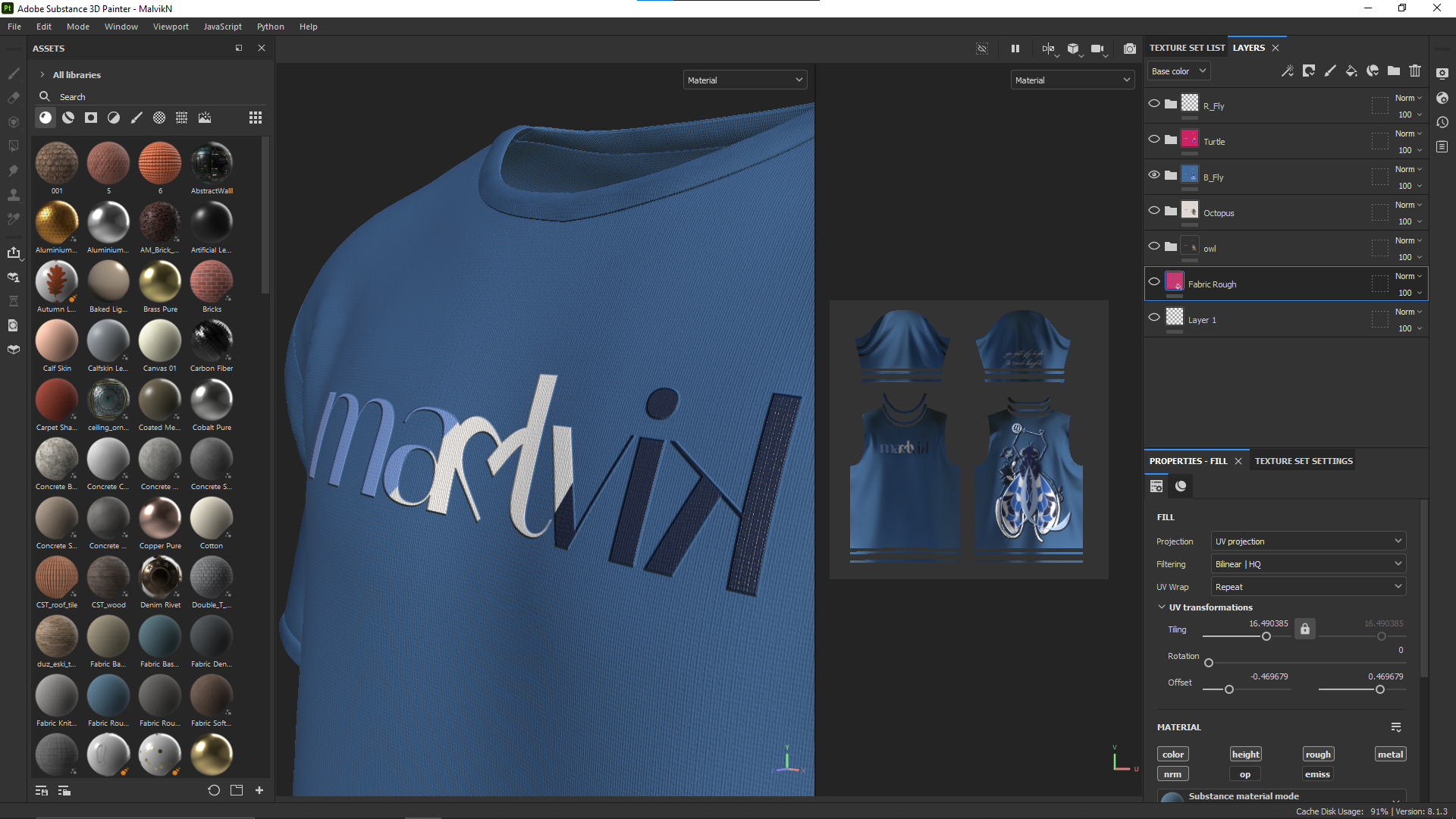Open the Base color channel dropdown
Image resolution: width=1456 pixels, height=819 pixels.
(x=1178, y=71)
